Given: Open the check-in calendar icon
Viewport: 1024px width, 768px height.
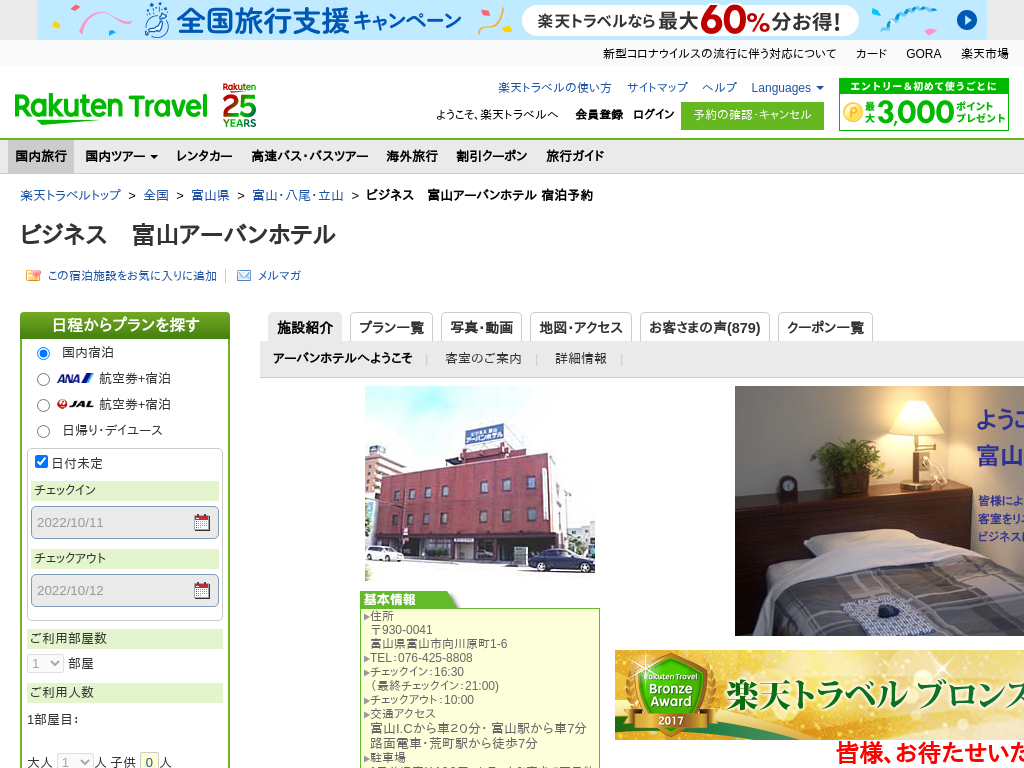Looking at the screenshot, I should tap(202, 522).
